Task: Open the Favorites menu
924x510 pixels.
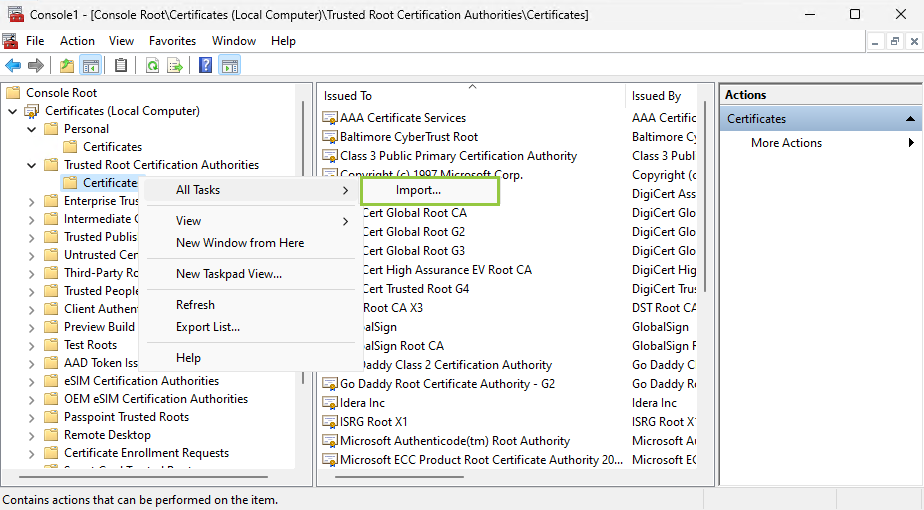Action: click(x=172, y=41)
